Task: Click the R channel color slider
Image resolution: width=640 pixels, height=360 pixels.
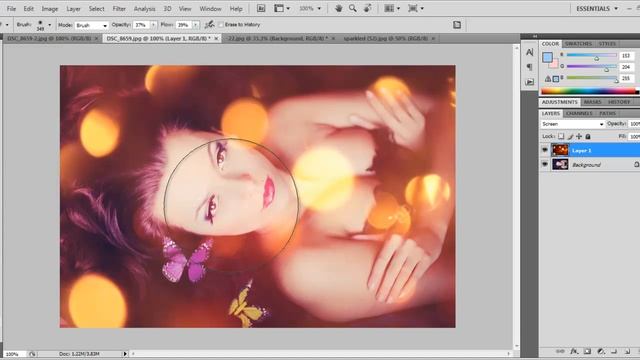Action: click(592, 55)
